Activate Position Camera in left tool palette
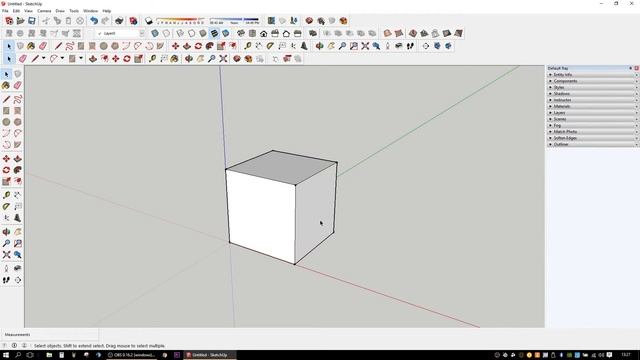The height and width of the screenshot is (360, 640). [6, 269]
